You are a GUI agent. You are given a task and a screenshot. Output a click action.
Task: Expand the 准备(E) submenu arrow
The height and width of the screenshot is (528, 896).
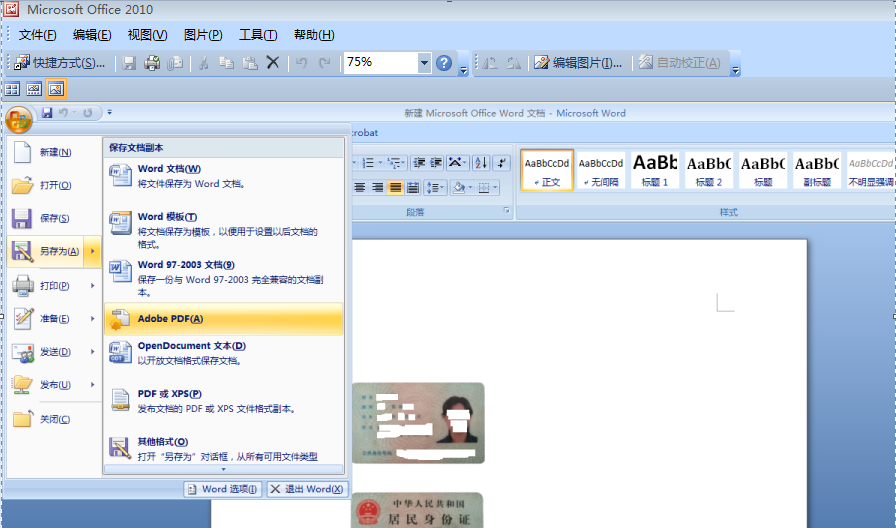pyautogui.click(x=93, y=318)
